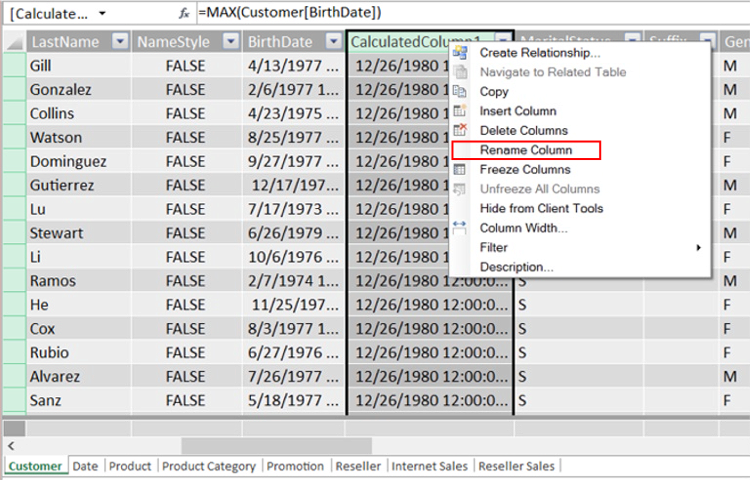Click the cell 'Stewart'
This screenshot has height=480, width=750.
78,233
